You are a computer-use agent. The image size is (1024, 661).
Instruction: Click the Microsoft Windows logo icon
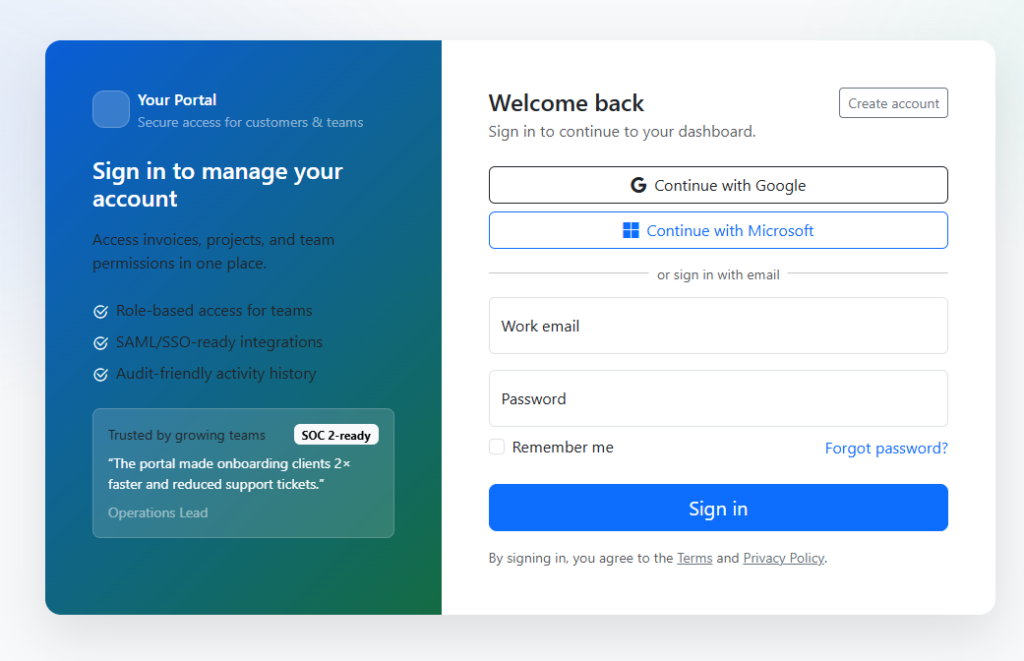coord(631,231)
